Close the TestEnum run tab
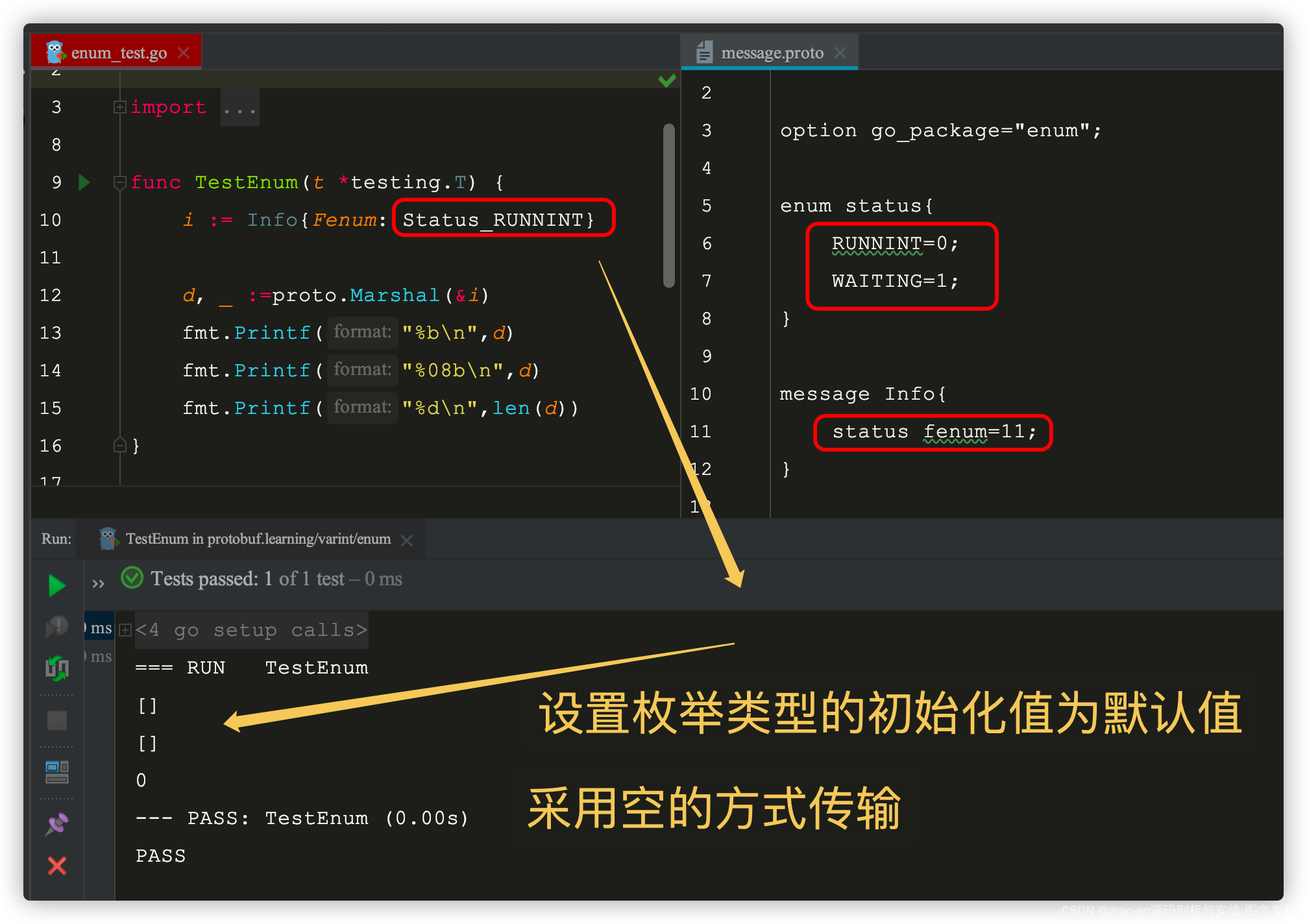Image resolution: width=1307 pixels, height=924 pixels. click(x=407, y=541)
